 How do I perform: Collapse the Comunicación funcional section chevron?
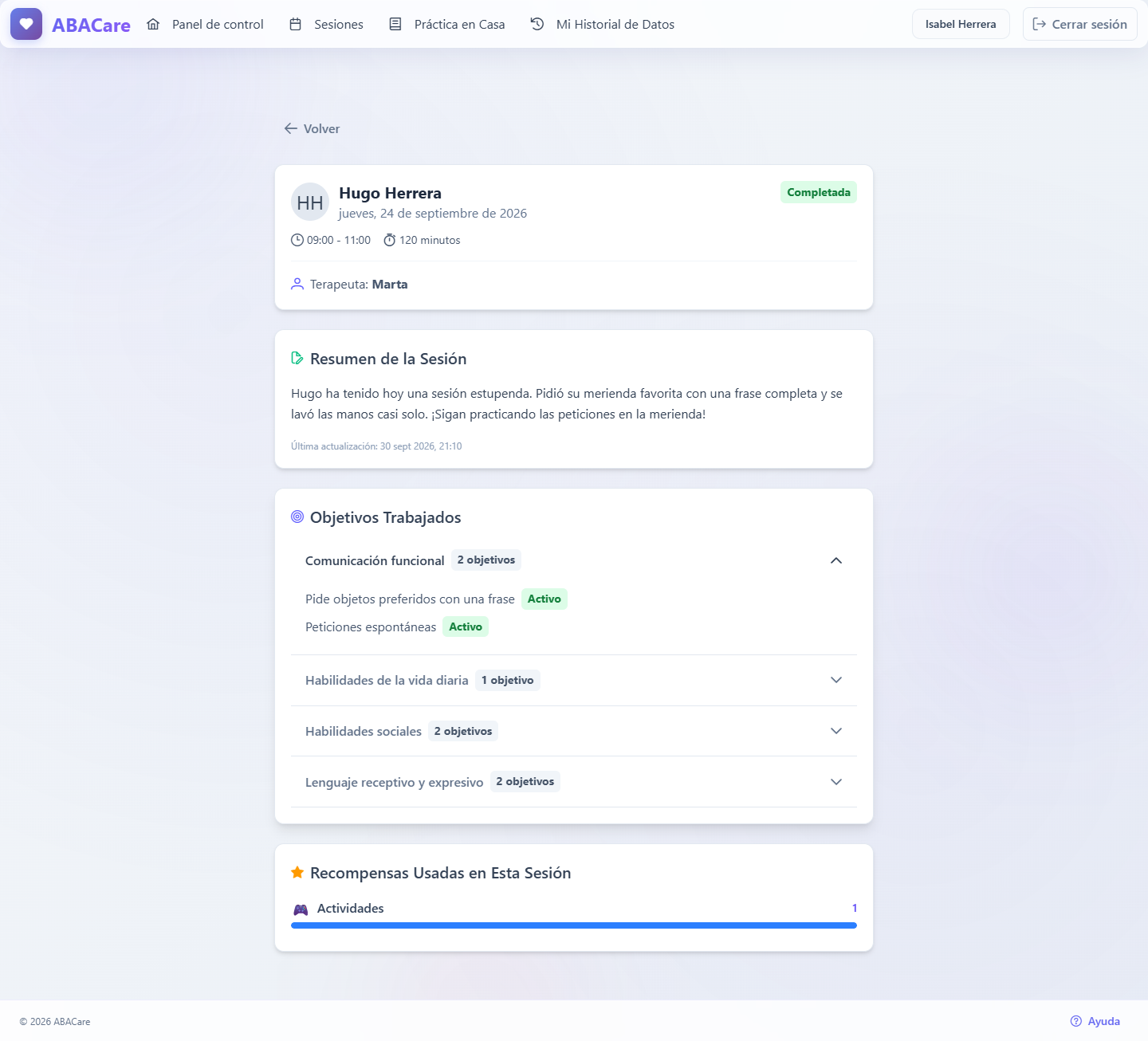click(836, 560)
